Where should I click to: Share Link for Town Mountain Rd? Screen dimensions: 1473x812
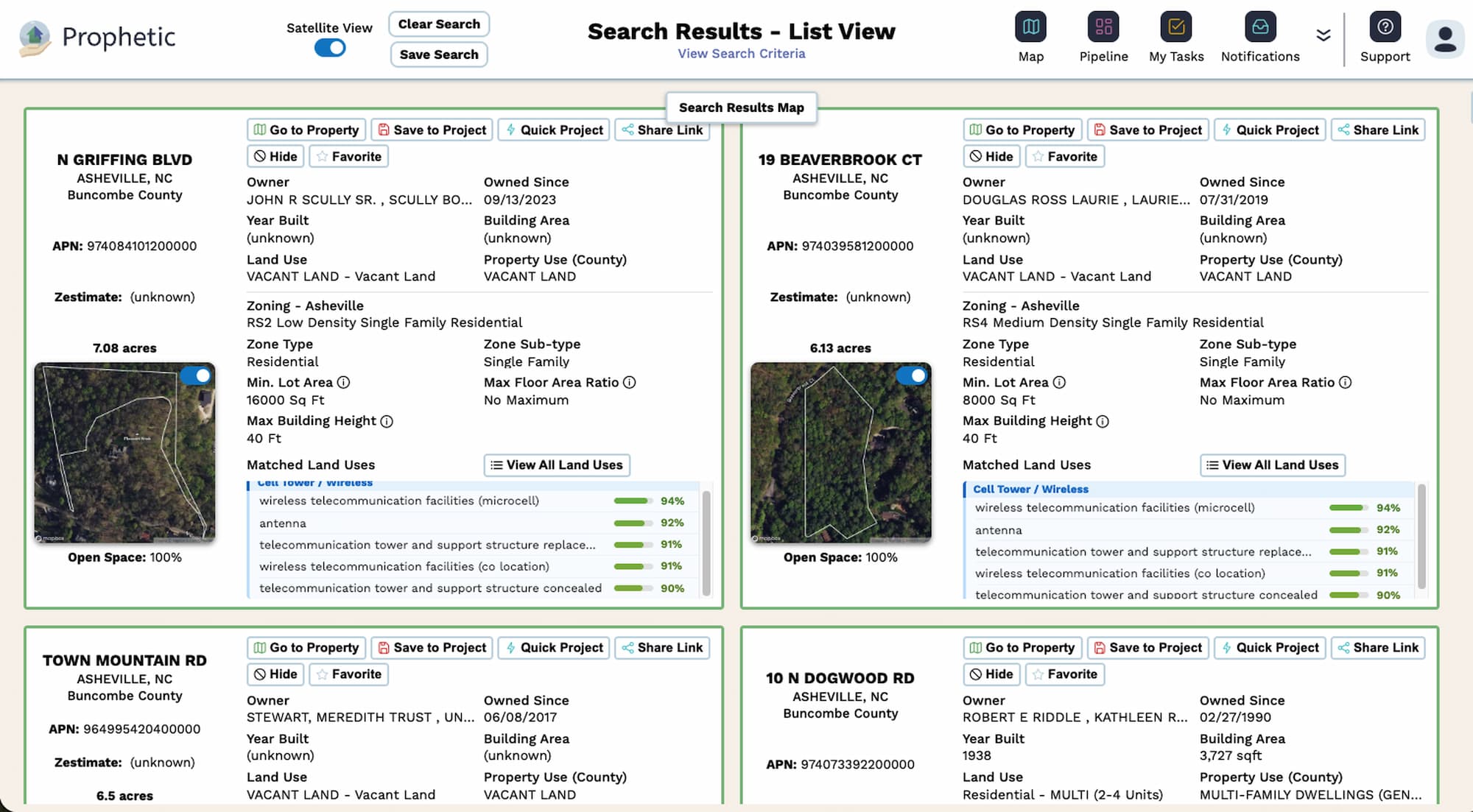pos(662,648)
